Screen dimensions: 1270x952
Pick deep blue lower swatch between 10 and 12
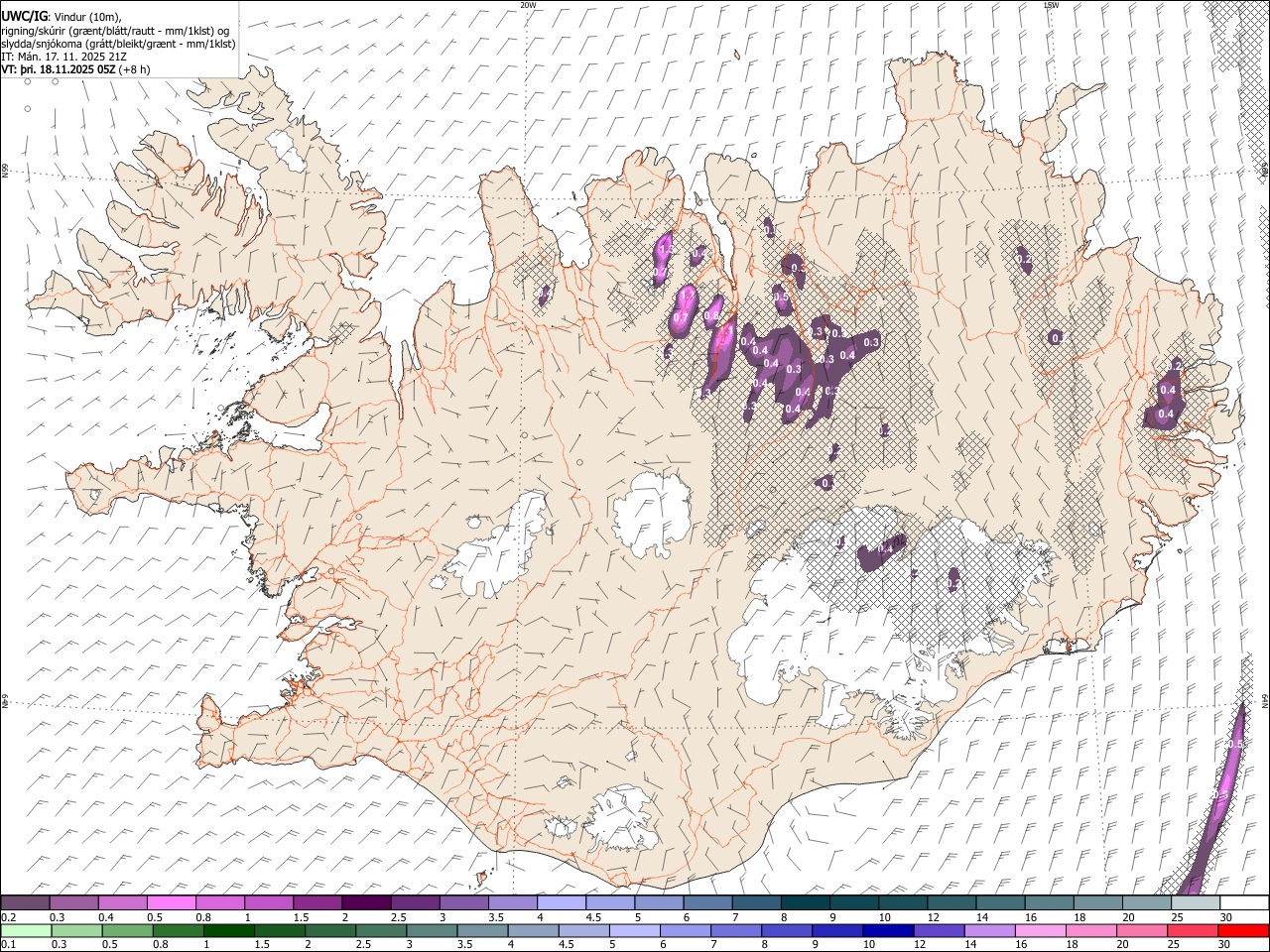(x=888, y=930)
